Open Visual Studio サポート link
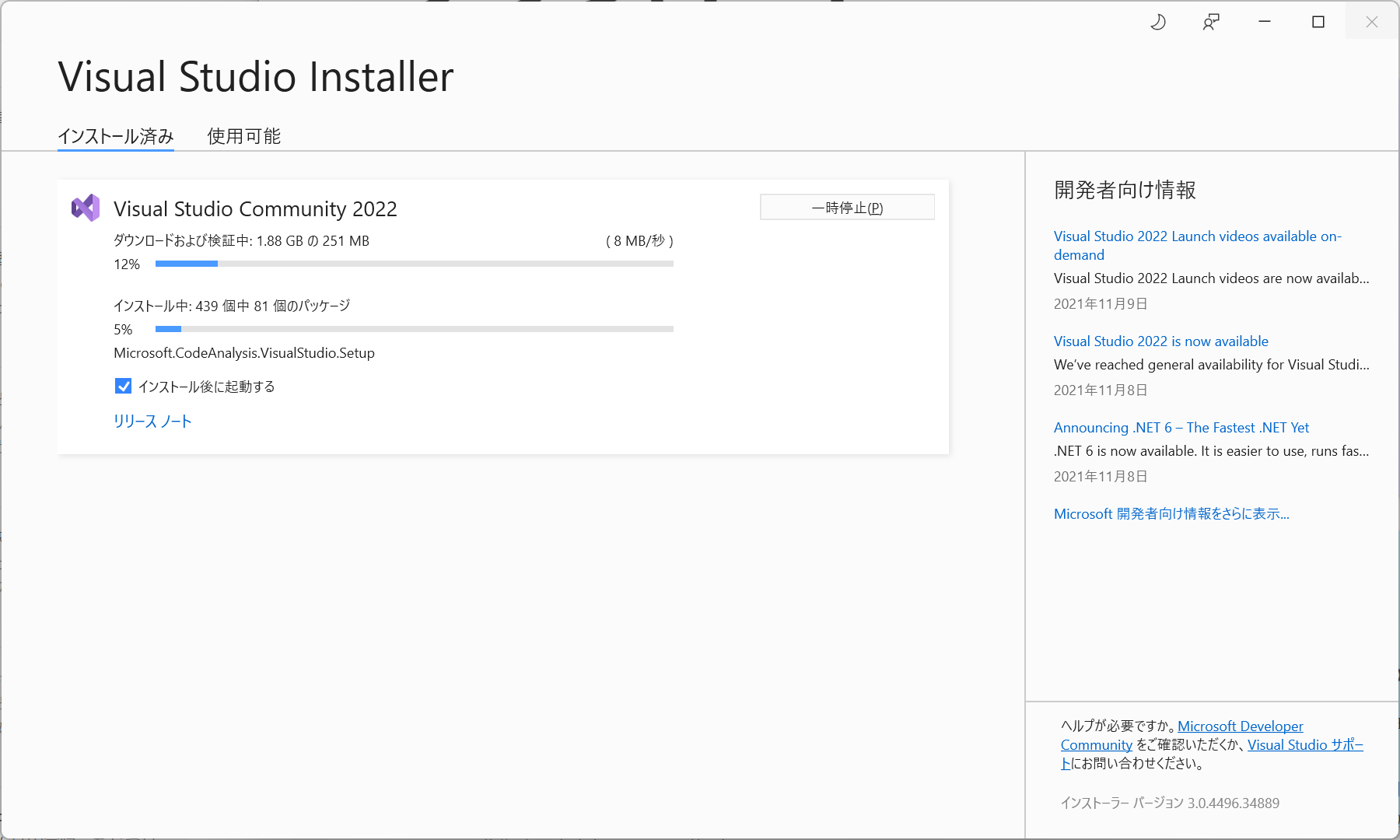The height and width of the screenshot is (840, 1400). pos(1305,744)
